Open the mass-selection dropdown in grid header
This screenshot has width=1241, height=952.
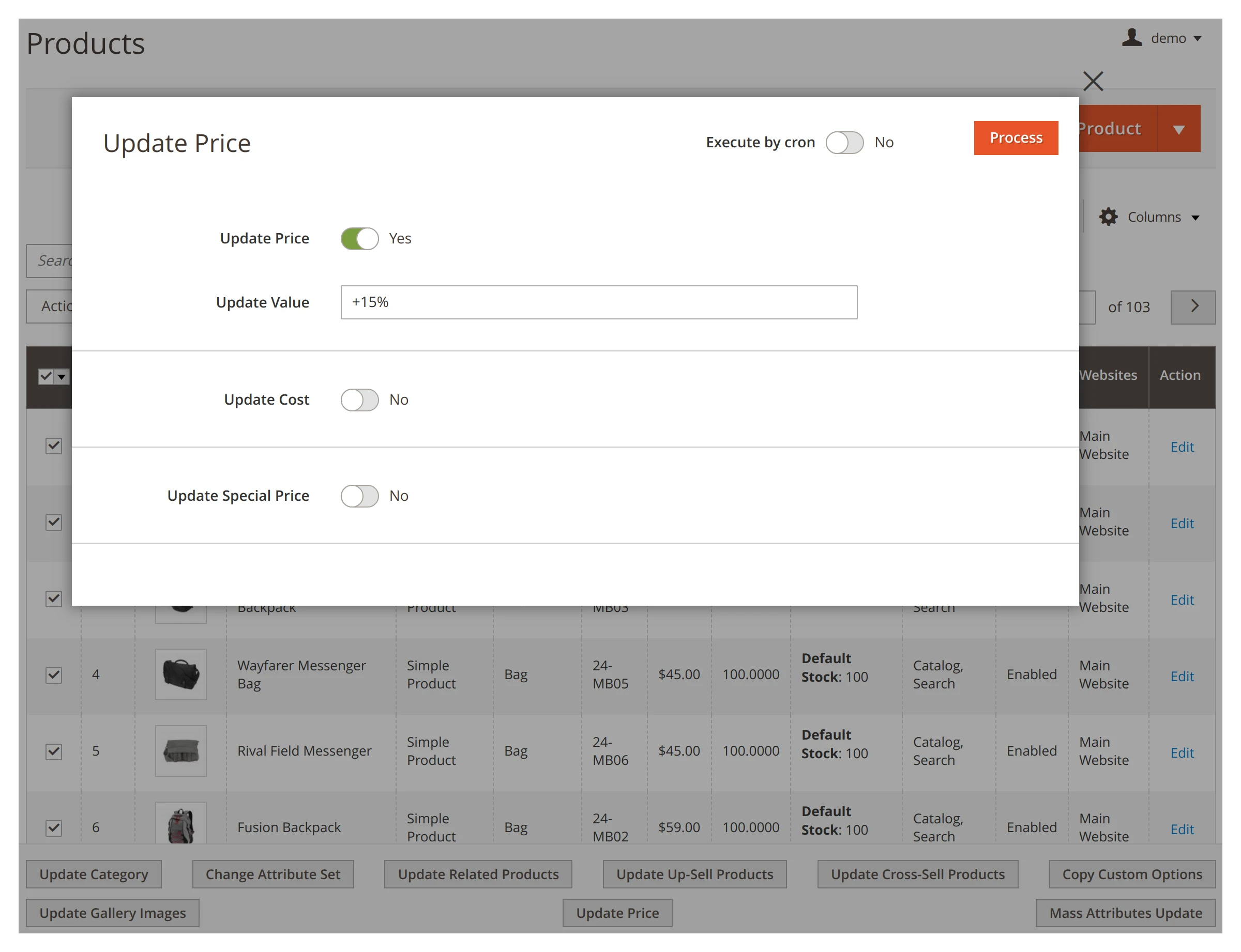61,376
